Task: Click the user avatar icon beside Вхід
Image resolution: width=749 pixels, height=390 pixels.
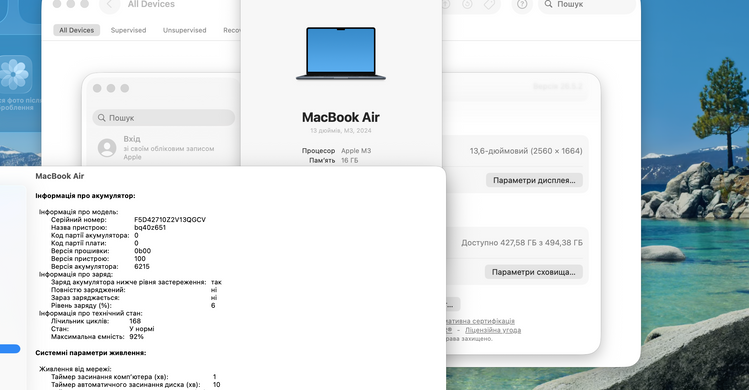Action: point(107,148)
